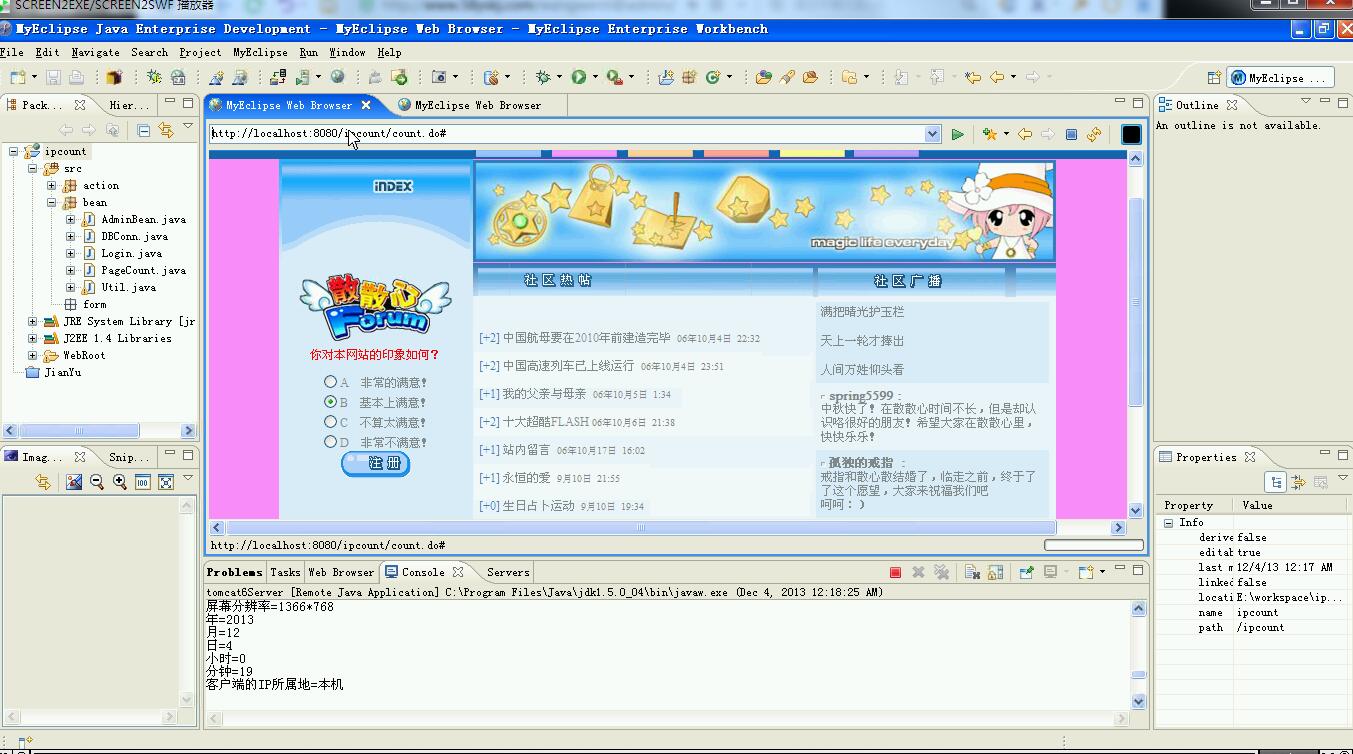The width and height of the screenshot is (1353, 754).
Task: Click the Package Explorer horizontal scrollbar
Action: [x=79, y=430]
